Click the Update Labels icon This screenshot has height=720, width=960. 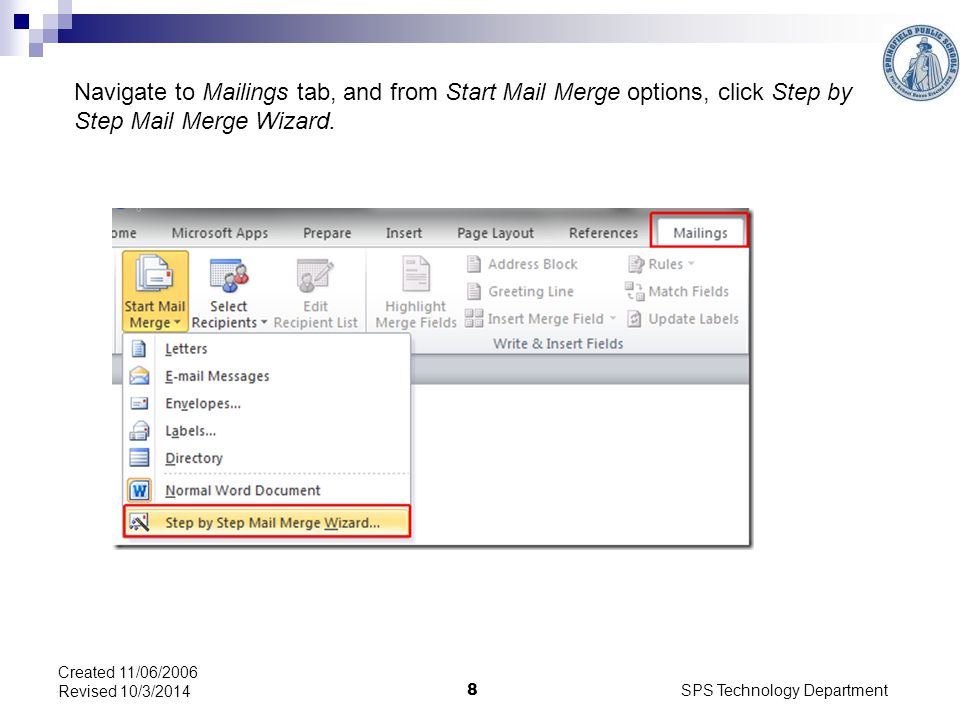(634, 318)
